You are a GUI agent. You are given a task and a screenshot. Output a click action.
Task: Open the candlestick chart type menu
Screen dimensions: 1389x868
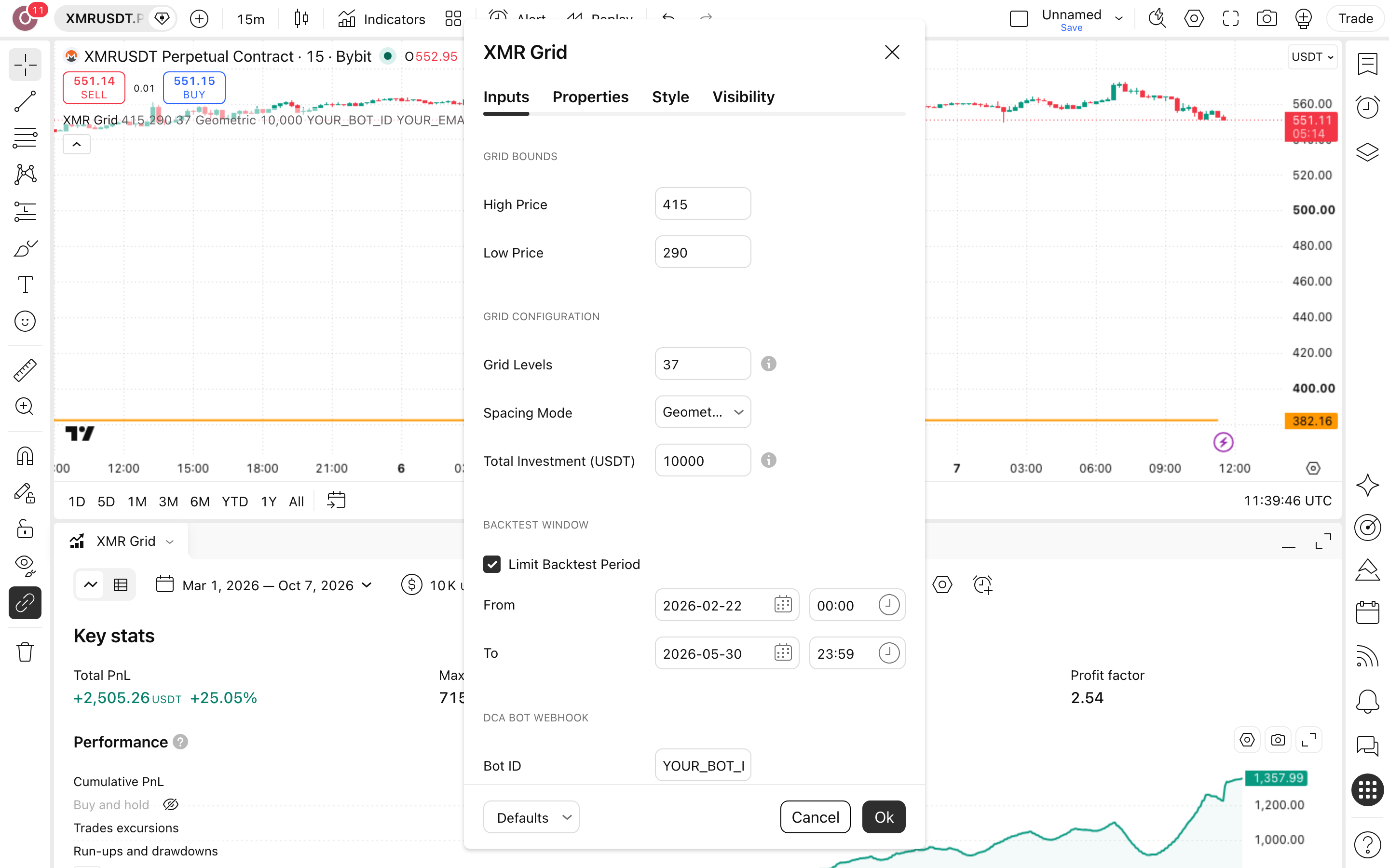tap(301, 19)
